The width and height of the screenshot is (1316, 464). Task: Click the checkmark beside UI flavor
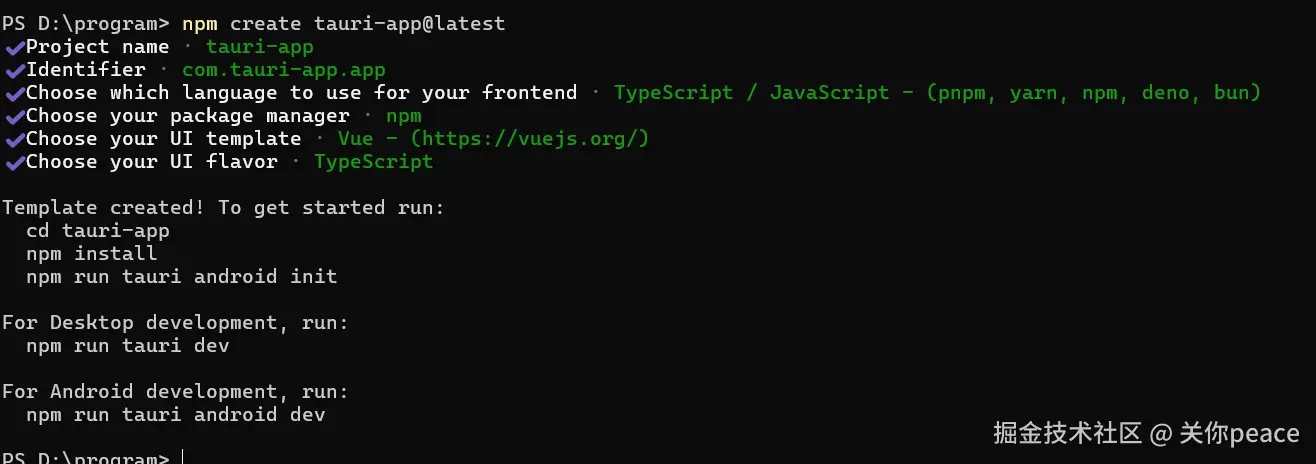click(x=14, y=162)
